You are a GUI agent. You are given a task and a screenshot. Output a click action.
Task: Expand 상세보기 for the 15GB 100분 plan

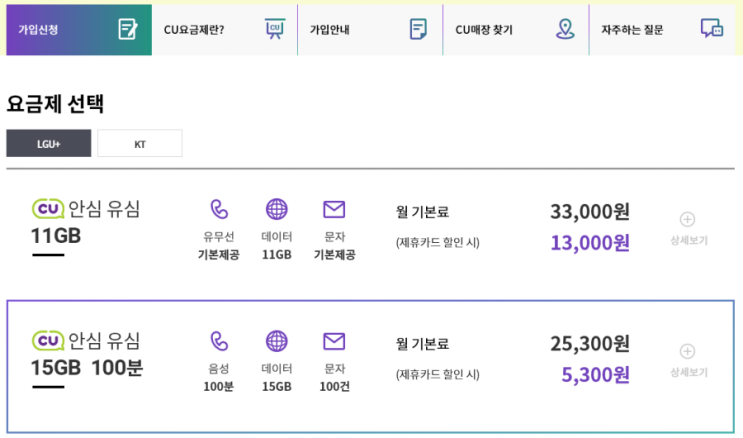689,360
